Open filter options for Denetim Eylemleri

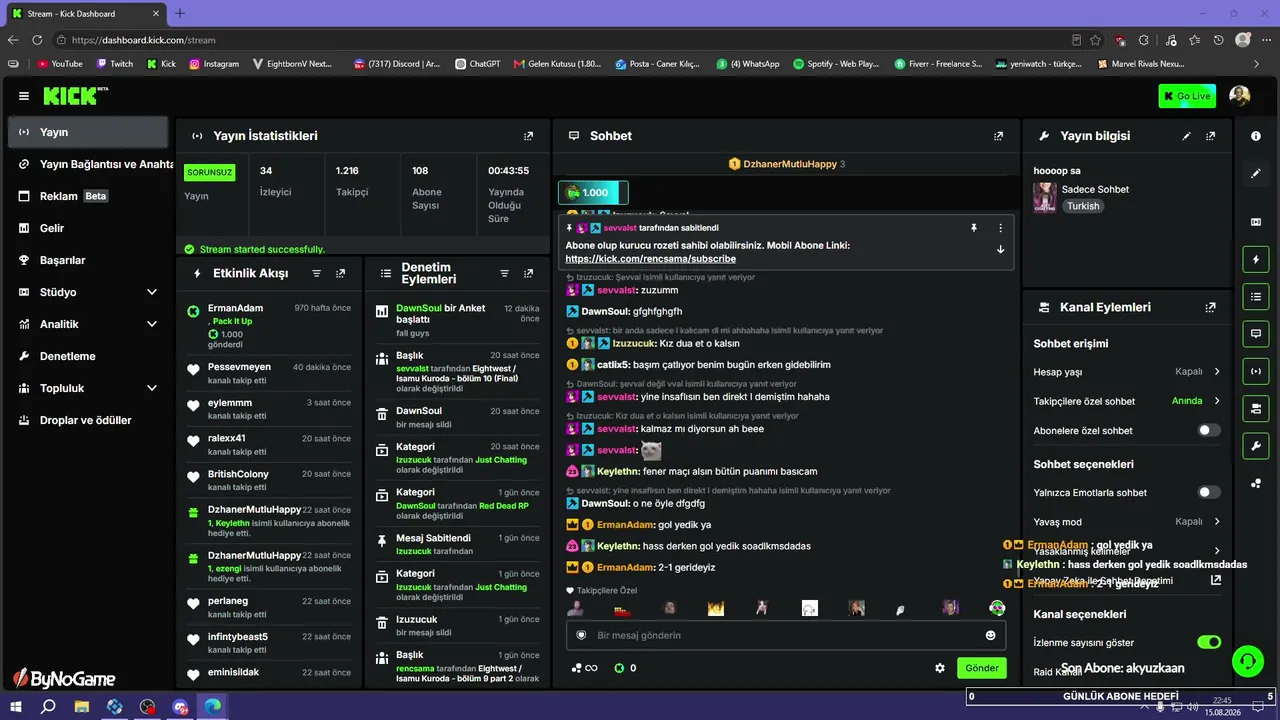505,273
